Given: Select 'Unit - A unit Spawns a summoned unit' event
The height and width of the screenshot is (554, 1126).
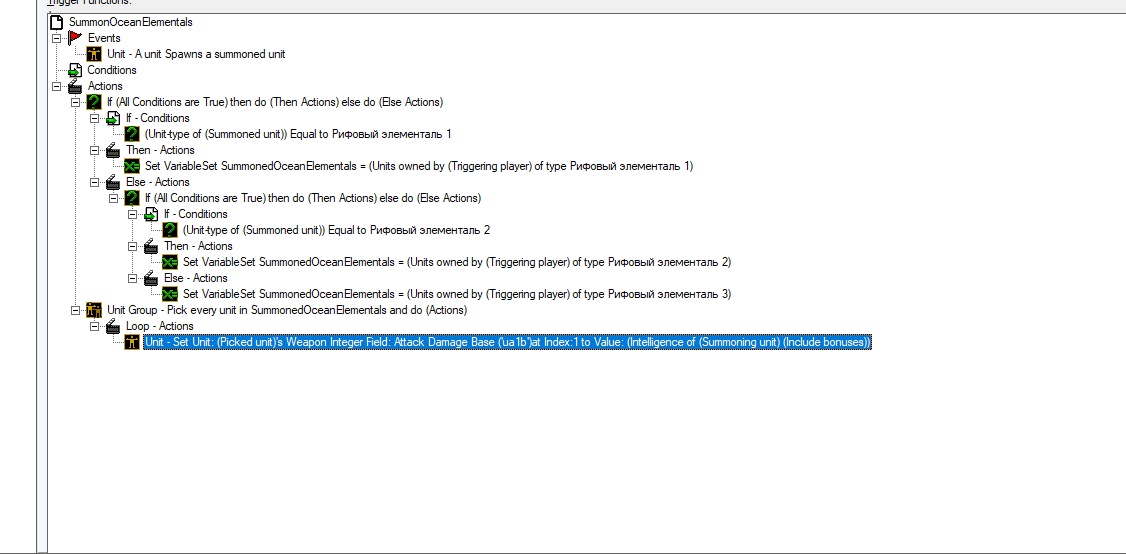Looking at the screenshot, I should 196,54.
